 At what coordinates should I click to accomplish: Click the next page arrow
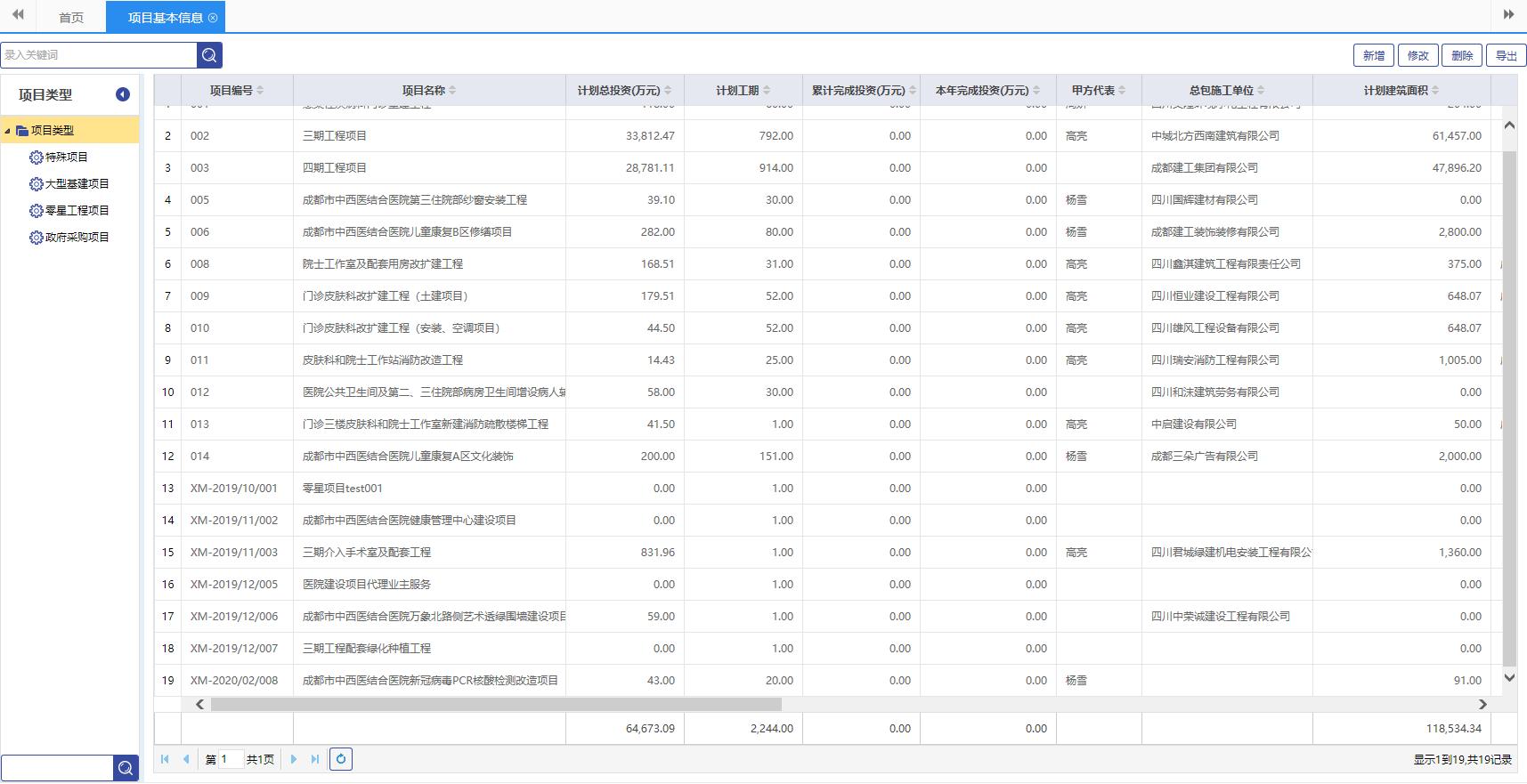[x=294, y=759]
